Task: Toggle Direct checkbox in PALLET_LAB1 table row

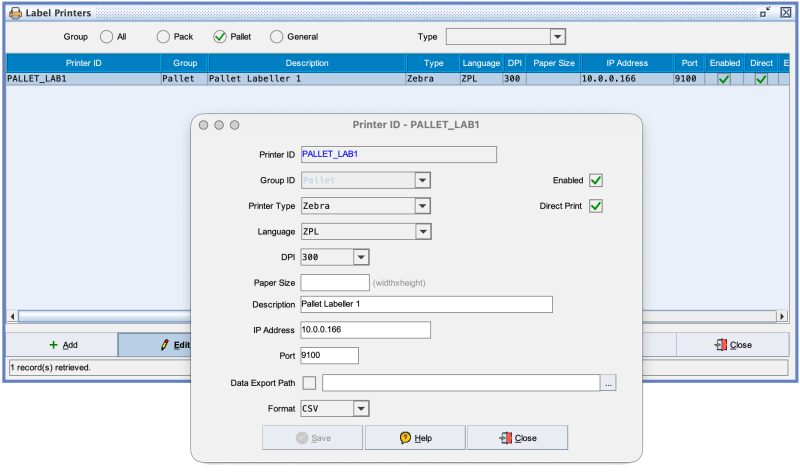Action: 761,79
